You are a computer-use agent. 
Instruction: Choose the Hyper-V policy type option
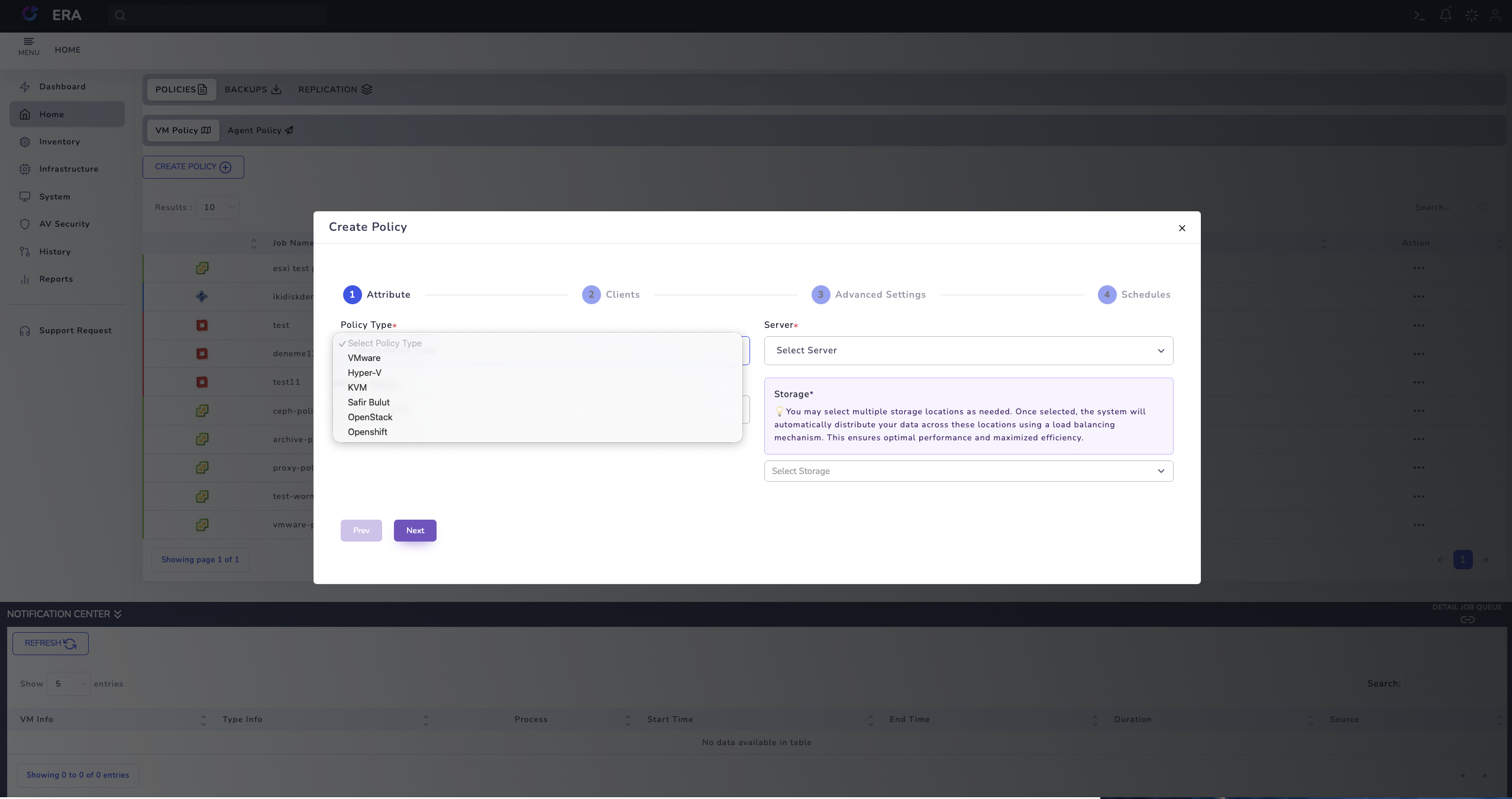(364, 373)
